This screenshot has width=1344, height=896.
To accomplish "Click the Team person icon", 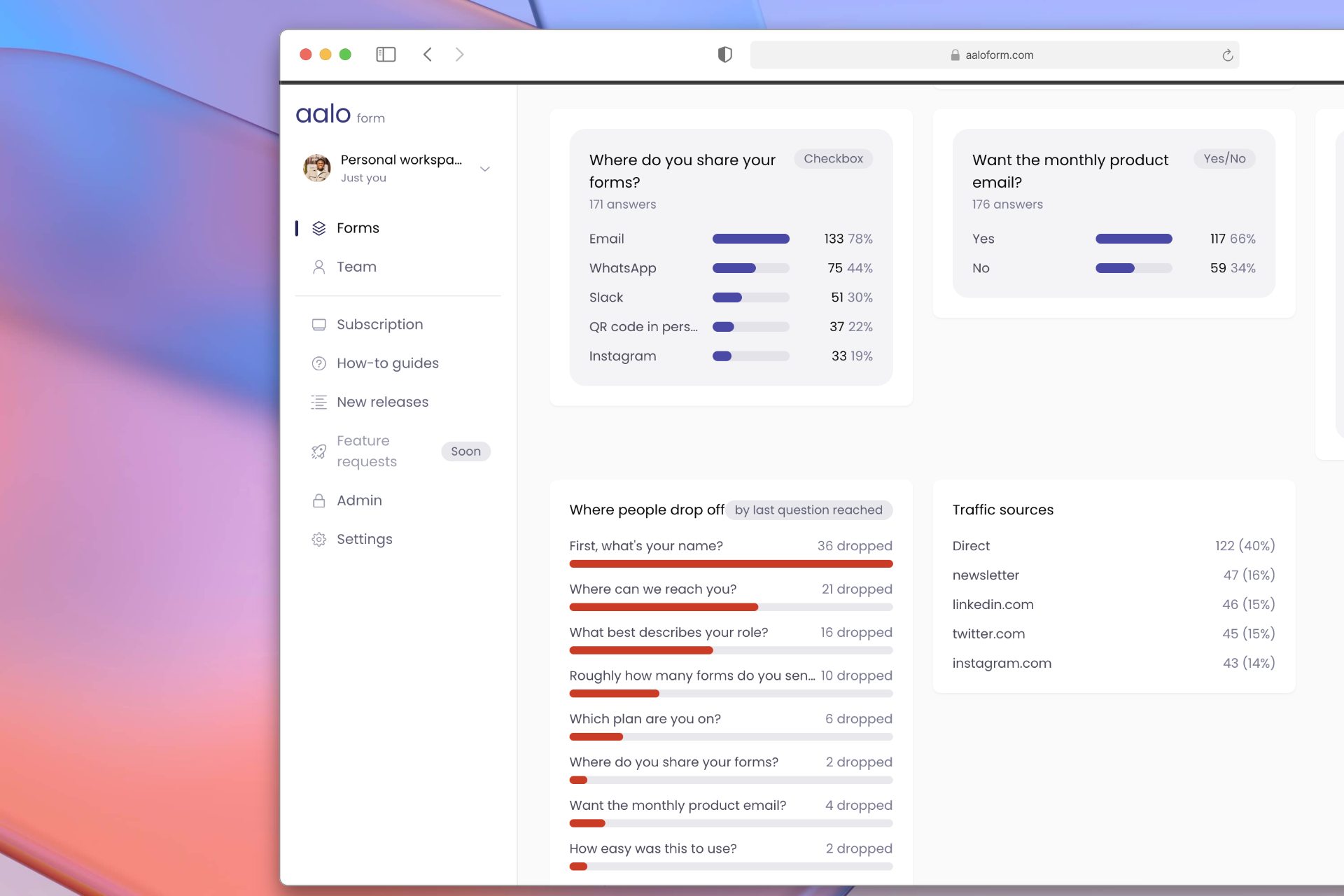I will 319,267.
